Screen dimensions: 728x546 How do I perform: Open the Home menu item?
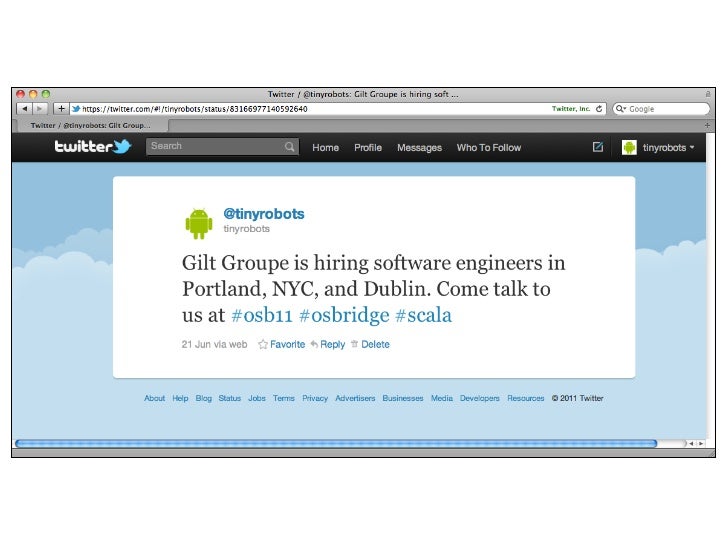click(325, 148)
